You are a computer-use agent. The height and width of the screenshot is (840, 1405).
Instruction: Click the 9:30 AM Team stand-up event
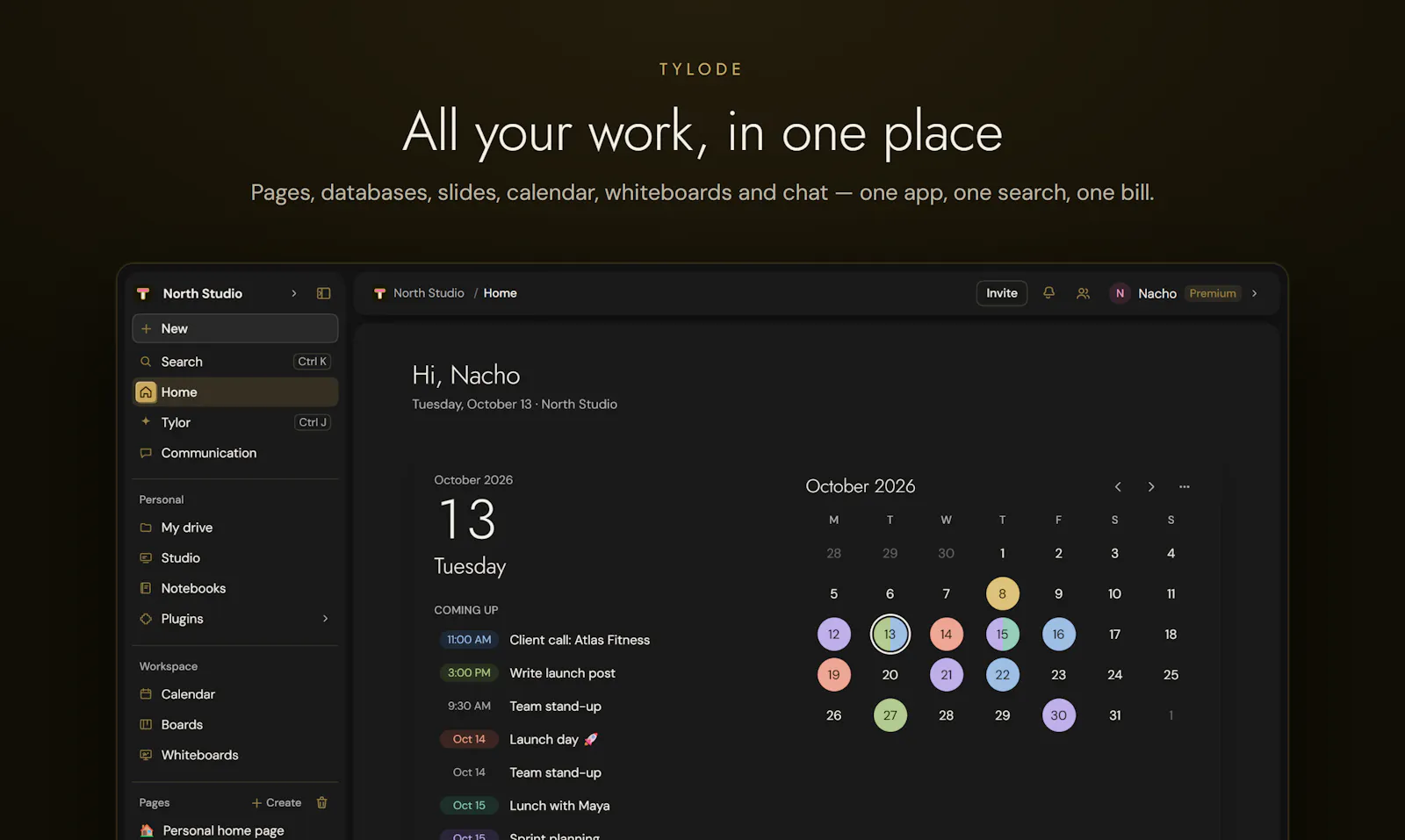point(555,707)
